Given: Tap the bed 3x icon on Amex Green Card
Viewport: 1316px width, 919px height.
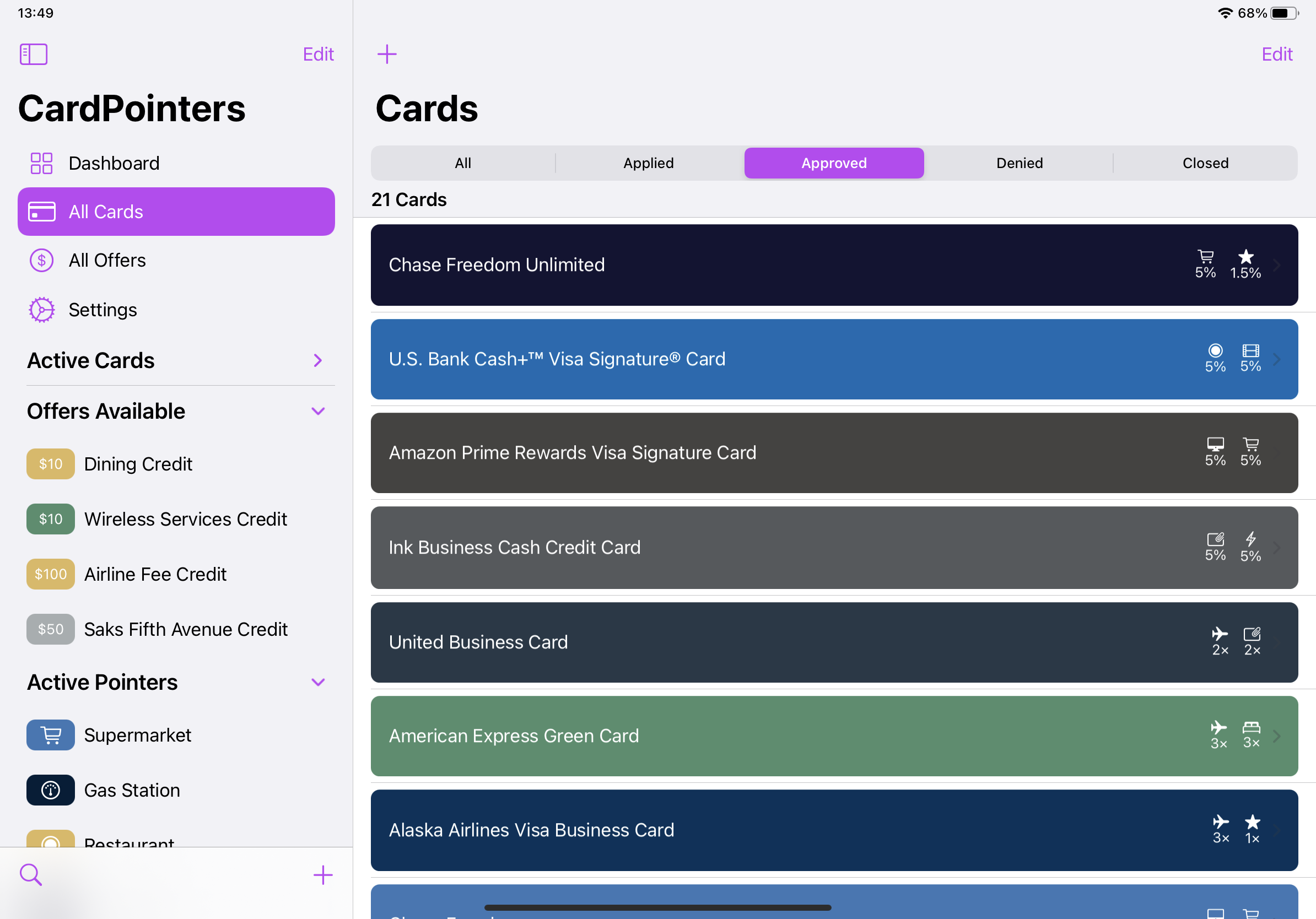Looking at the screenshot, I should 1251,736.
